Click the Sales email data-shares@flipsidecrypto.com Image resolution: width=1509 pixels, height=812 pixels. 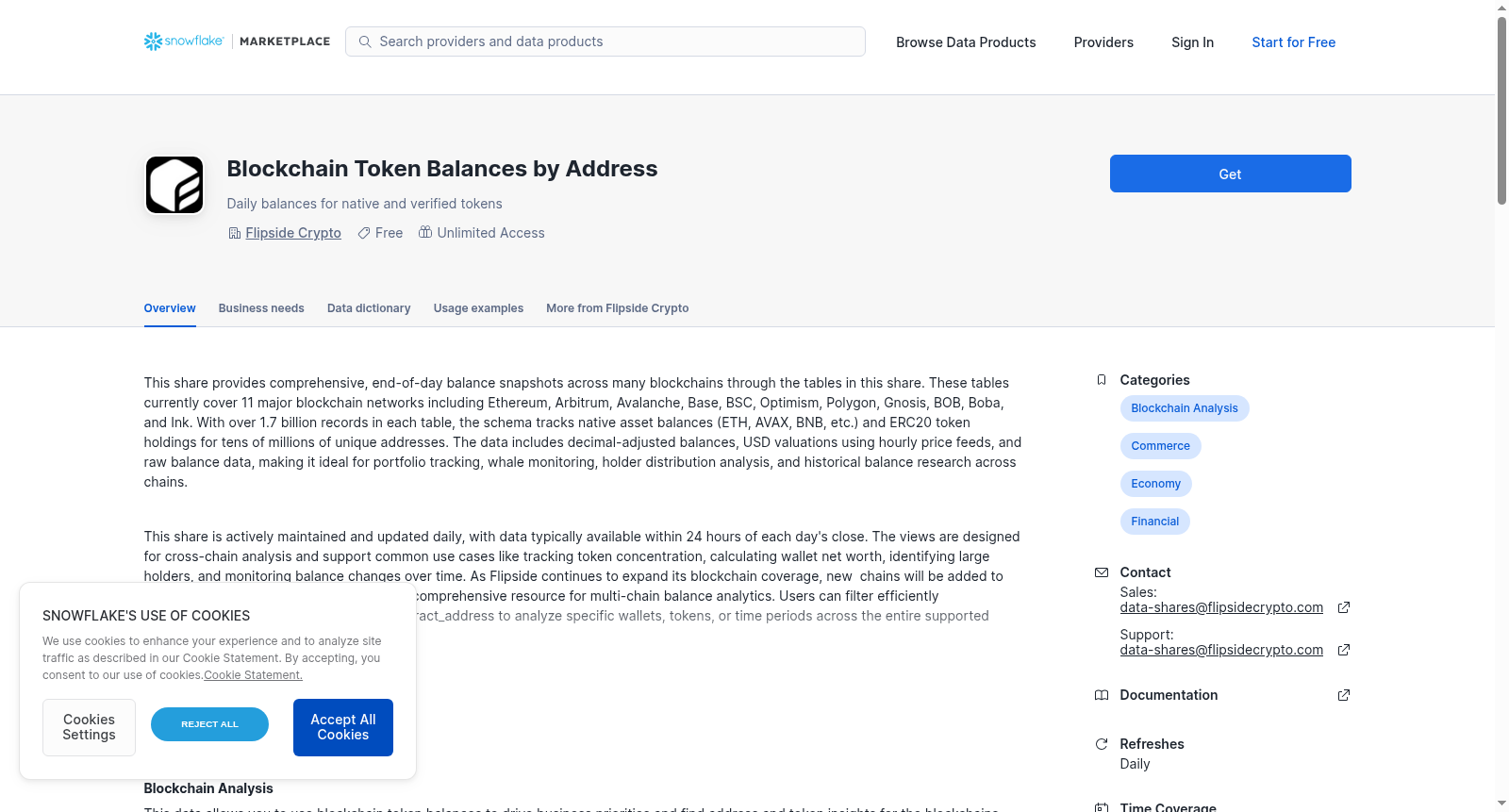[x=1221, y=607]
